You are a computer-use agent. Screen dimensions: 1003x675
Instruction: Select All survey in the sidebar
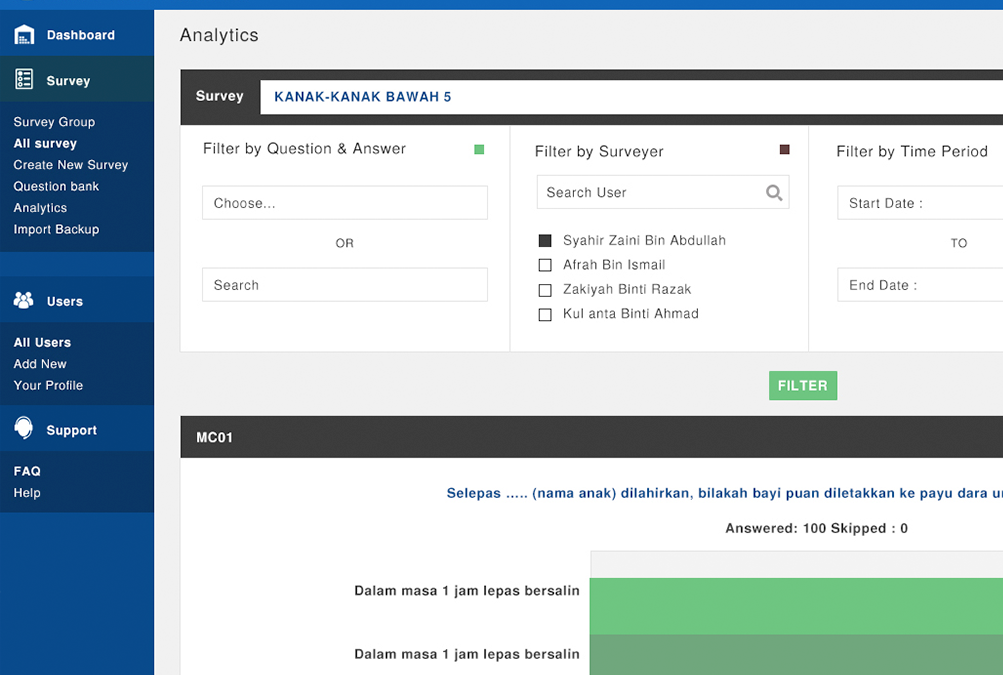point(45,143)
